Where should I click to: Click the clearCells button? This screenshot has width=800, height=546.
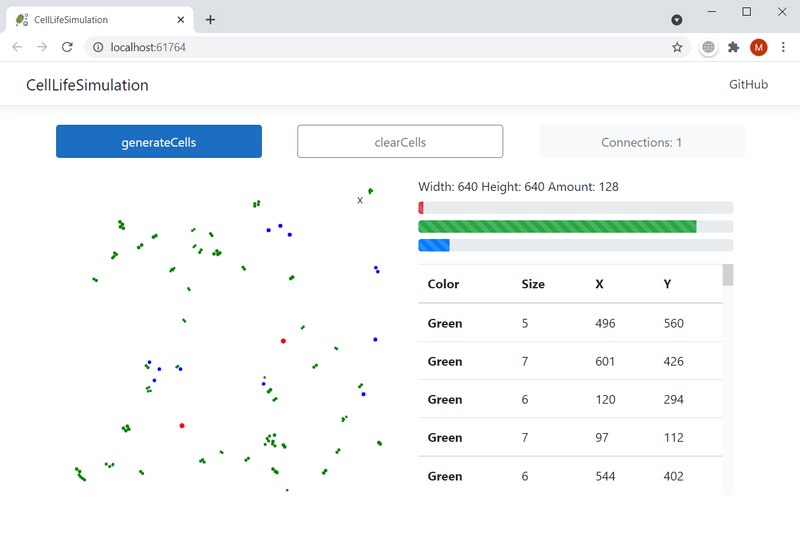400,141
